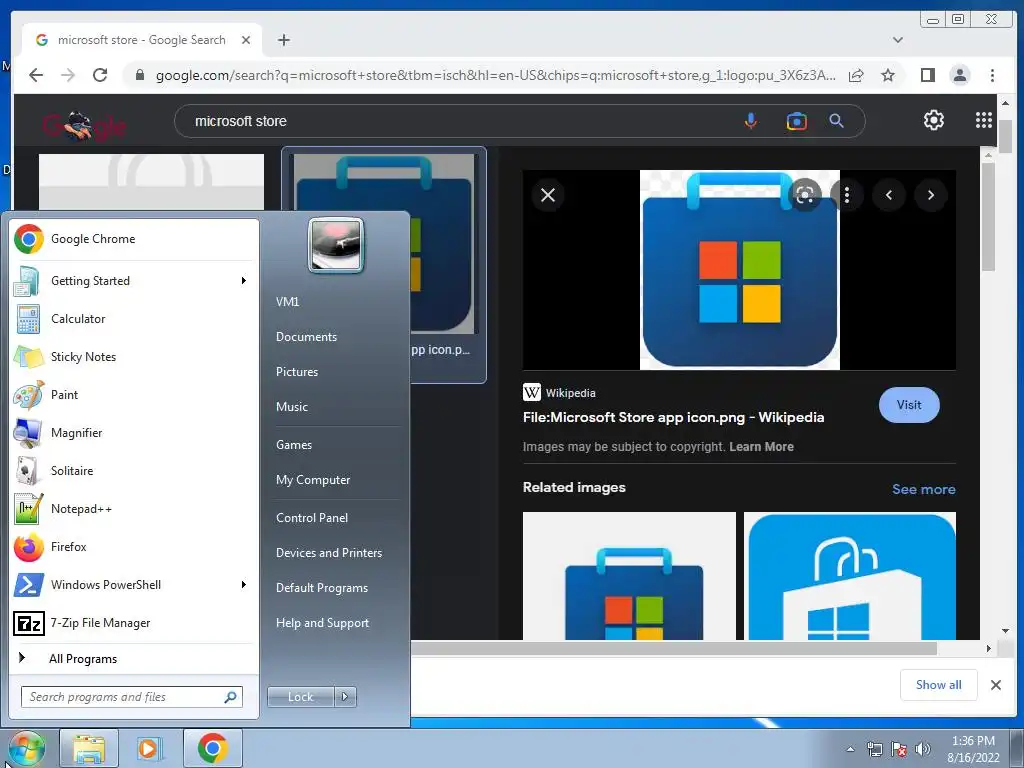Start Solitaire game
This screenshot has width=1024, height=768.
[x=134, y=471]
